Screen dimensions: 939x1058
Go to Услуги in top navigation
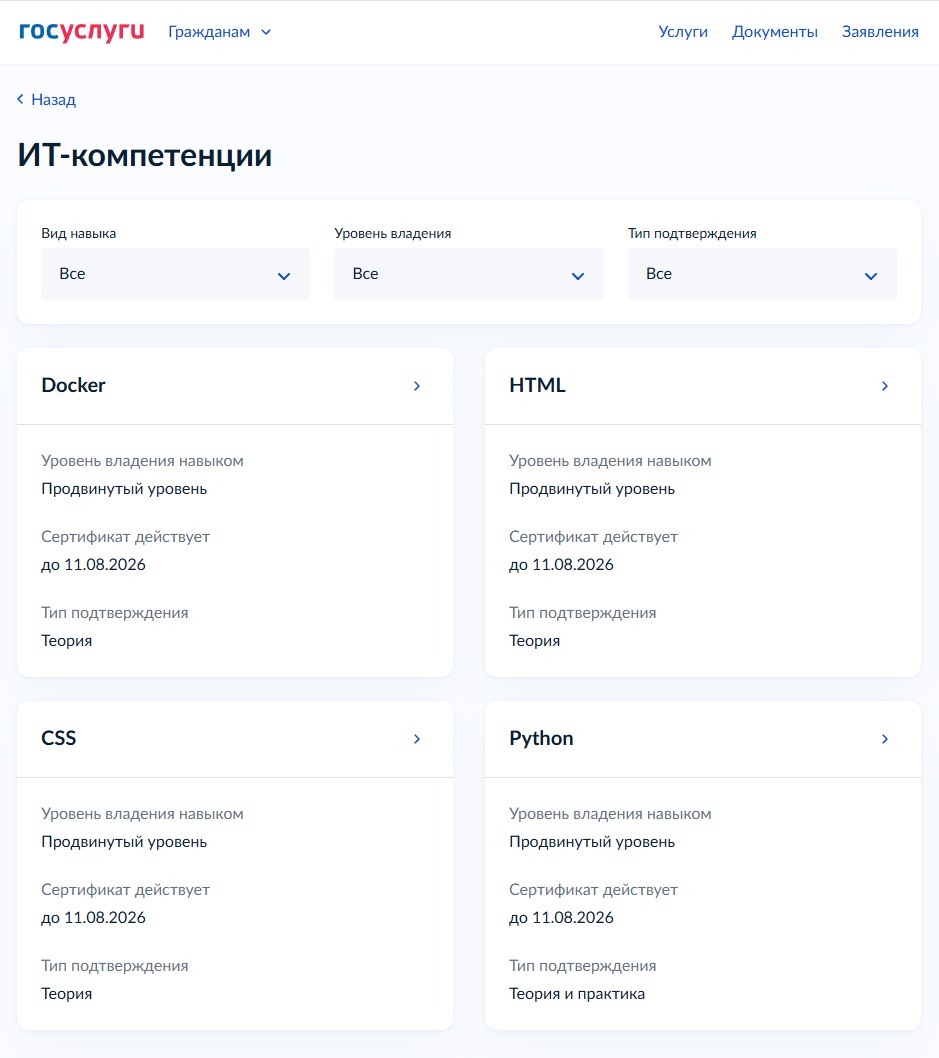pyautogui.click(x=683, y=32)
